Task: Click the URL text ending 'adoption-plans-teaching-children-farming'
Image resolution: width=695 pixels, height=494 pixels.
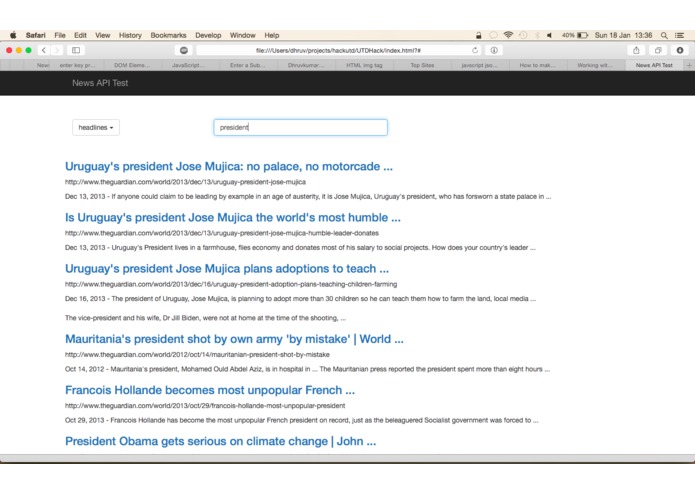Action: pyautogui.click(x=231, y=284)
